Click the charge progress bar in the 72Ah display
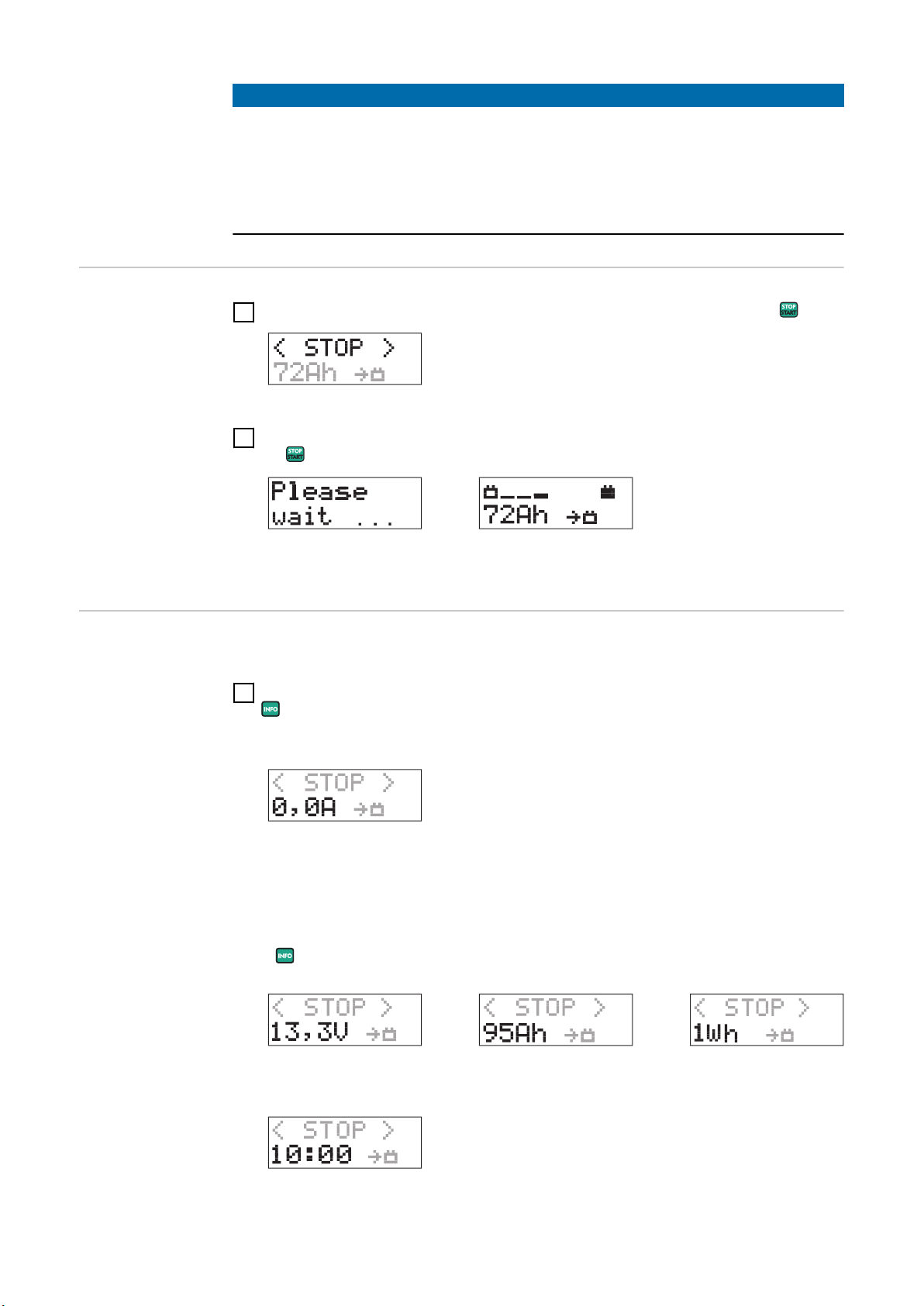This screenshot has width=924, height=1306. click(x=516, y=492)
